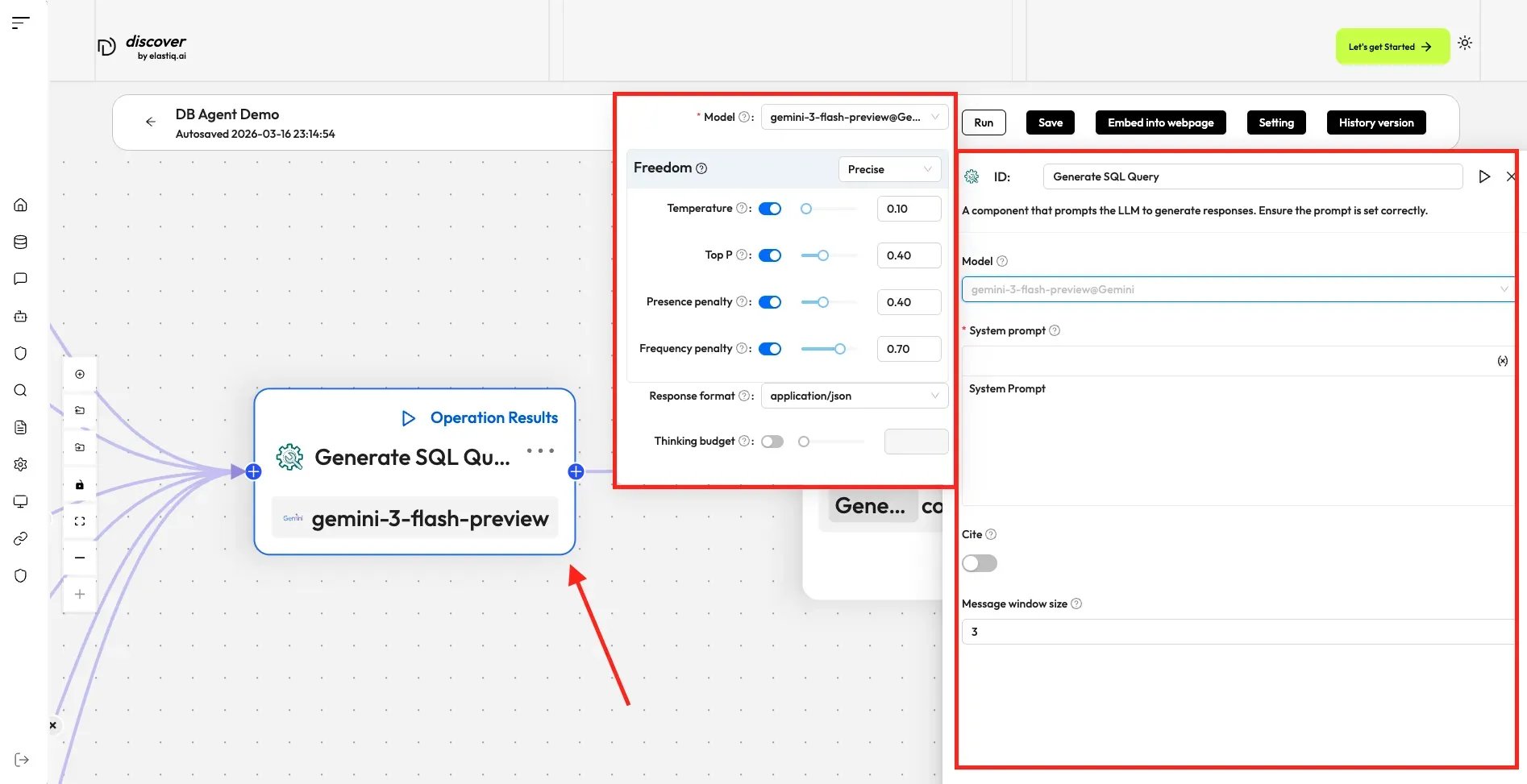Click the home icon in left sidebar
This screenshot has height=784, width=1527.
[21, 205]
